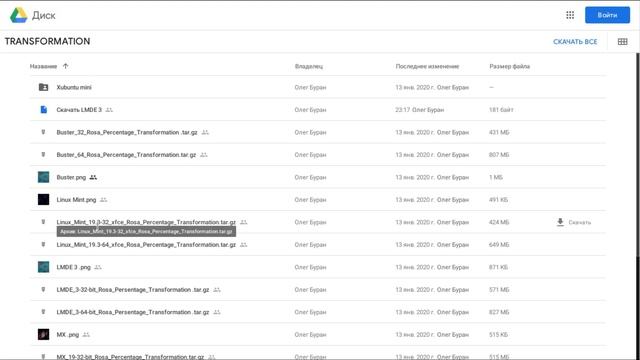Click shared icon next to LMDE_3-64-bit archive
Viewport: 640px width, 360px height.
click(x=217, y=312)
